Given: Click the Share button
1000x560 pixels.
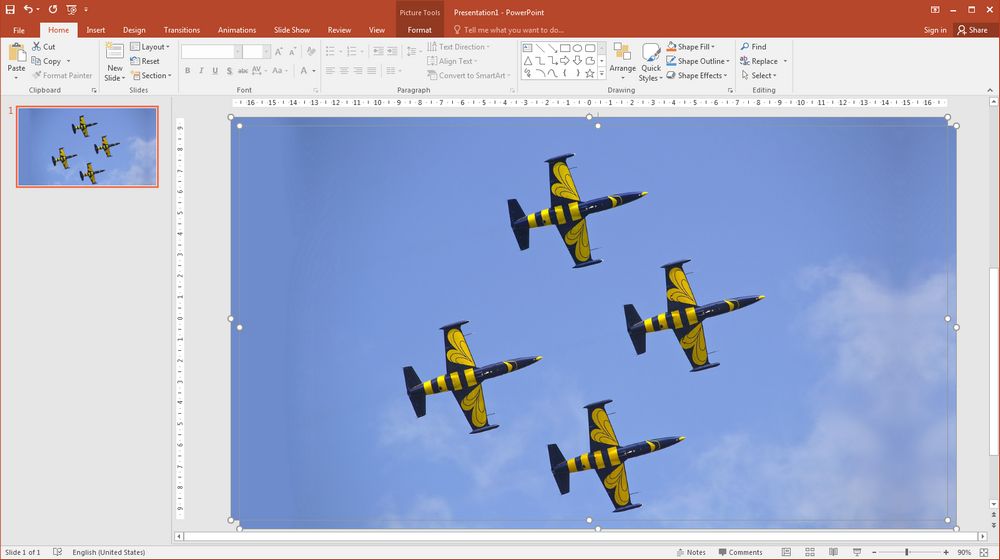Looking at the screenshot, I should 972,30.
